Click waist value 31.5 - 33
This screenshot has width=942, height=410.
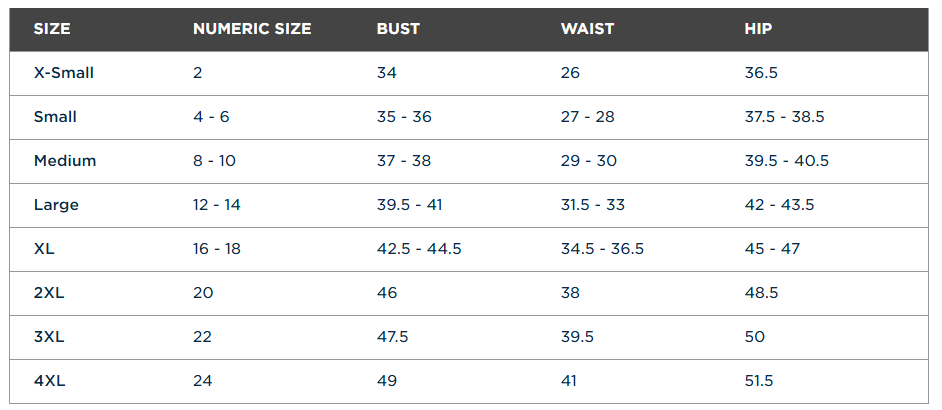pyautogui.click(x=592, y=205)
